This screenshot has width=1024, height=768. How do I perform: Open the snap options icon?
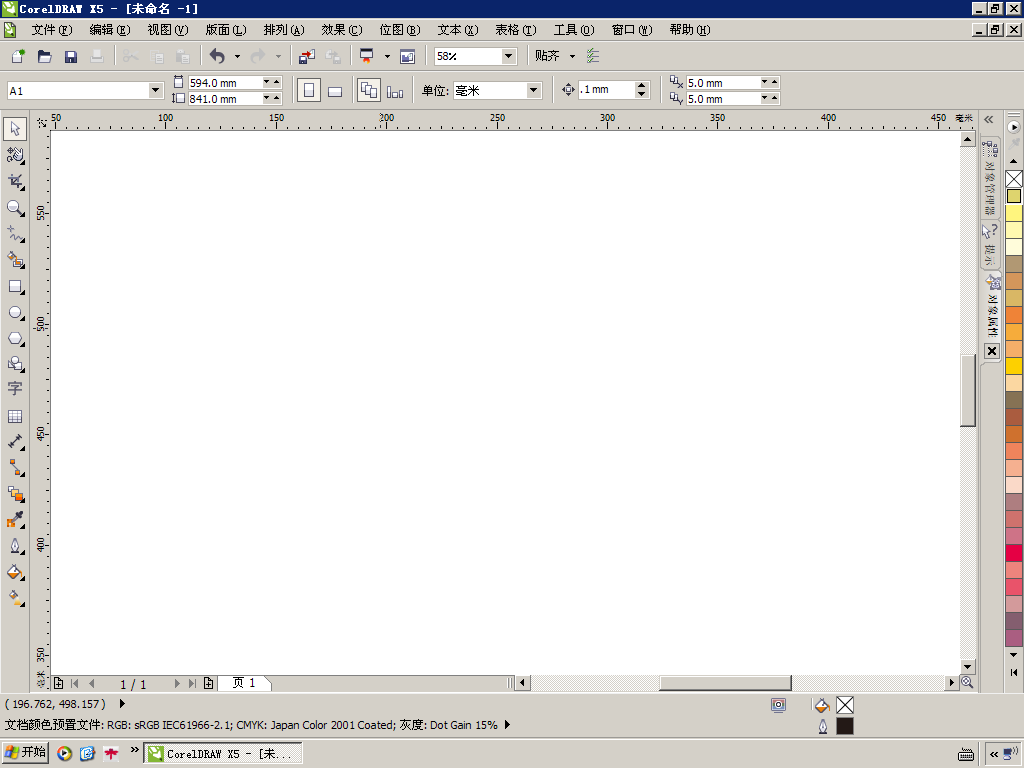pos(592,56)
